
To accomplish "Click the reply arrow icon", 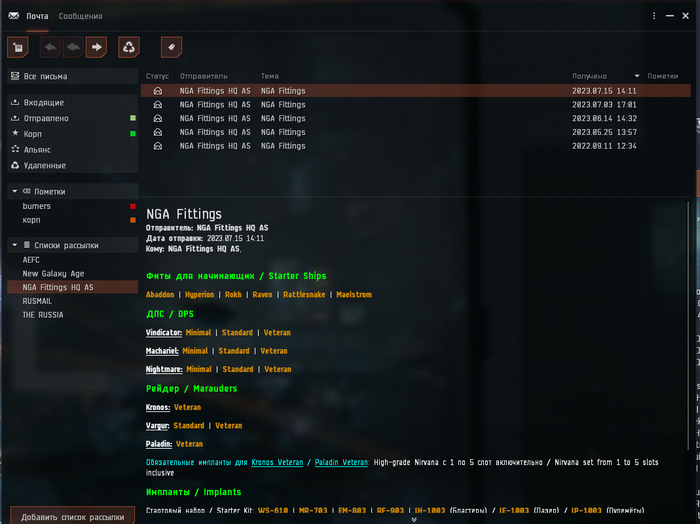I will click(50, 47).
